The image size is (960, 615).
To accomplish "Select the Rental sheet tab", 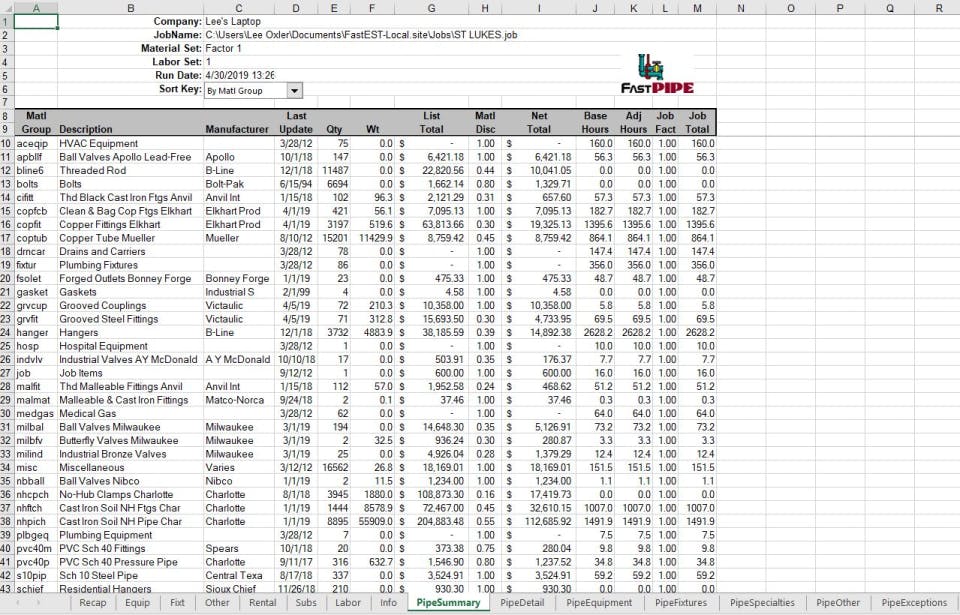I will 263,603.
